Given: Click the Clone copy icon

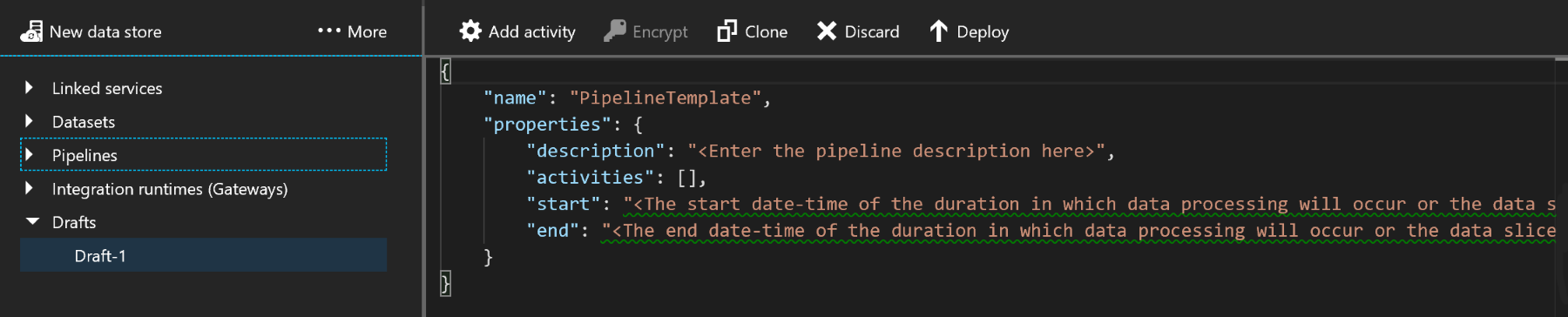Looking at the screenshot, I should [727, 31].
